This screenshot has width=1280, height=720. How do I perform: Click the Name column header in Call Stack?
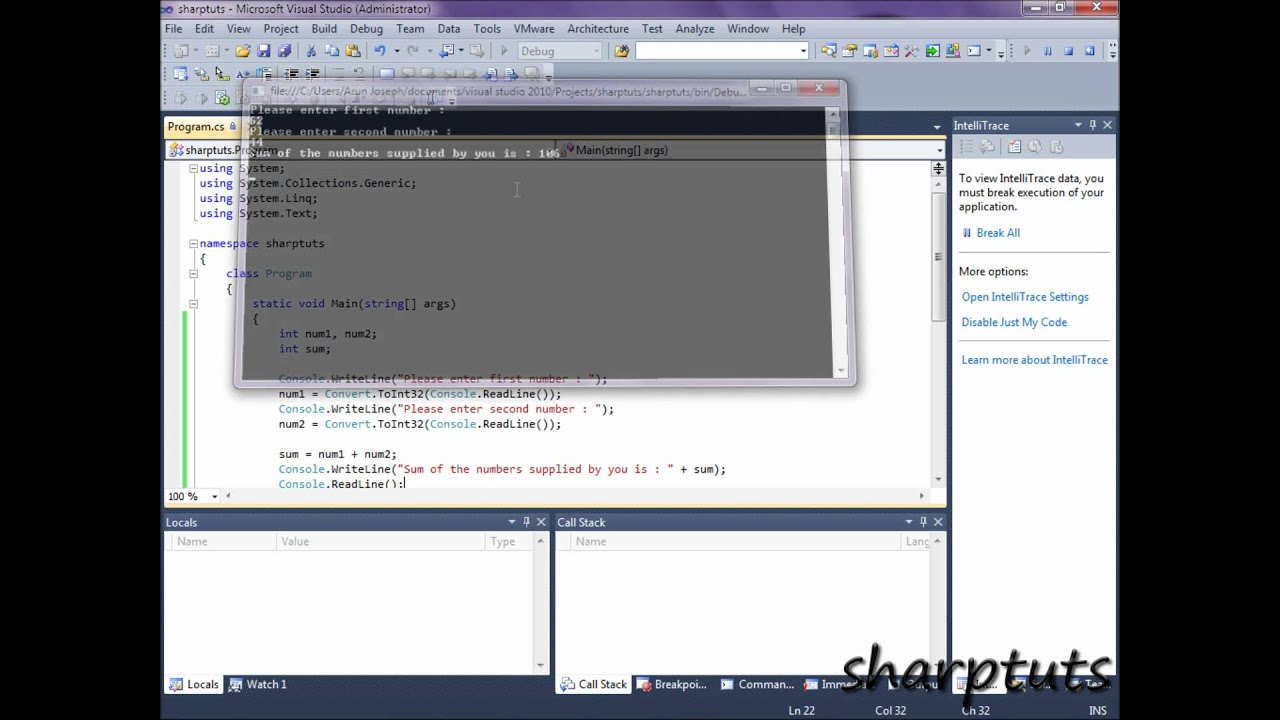(x=735, y=541)
